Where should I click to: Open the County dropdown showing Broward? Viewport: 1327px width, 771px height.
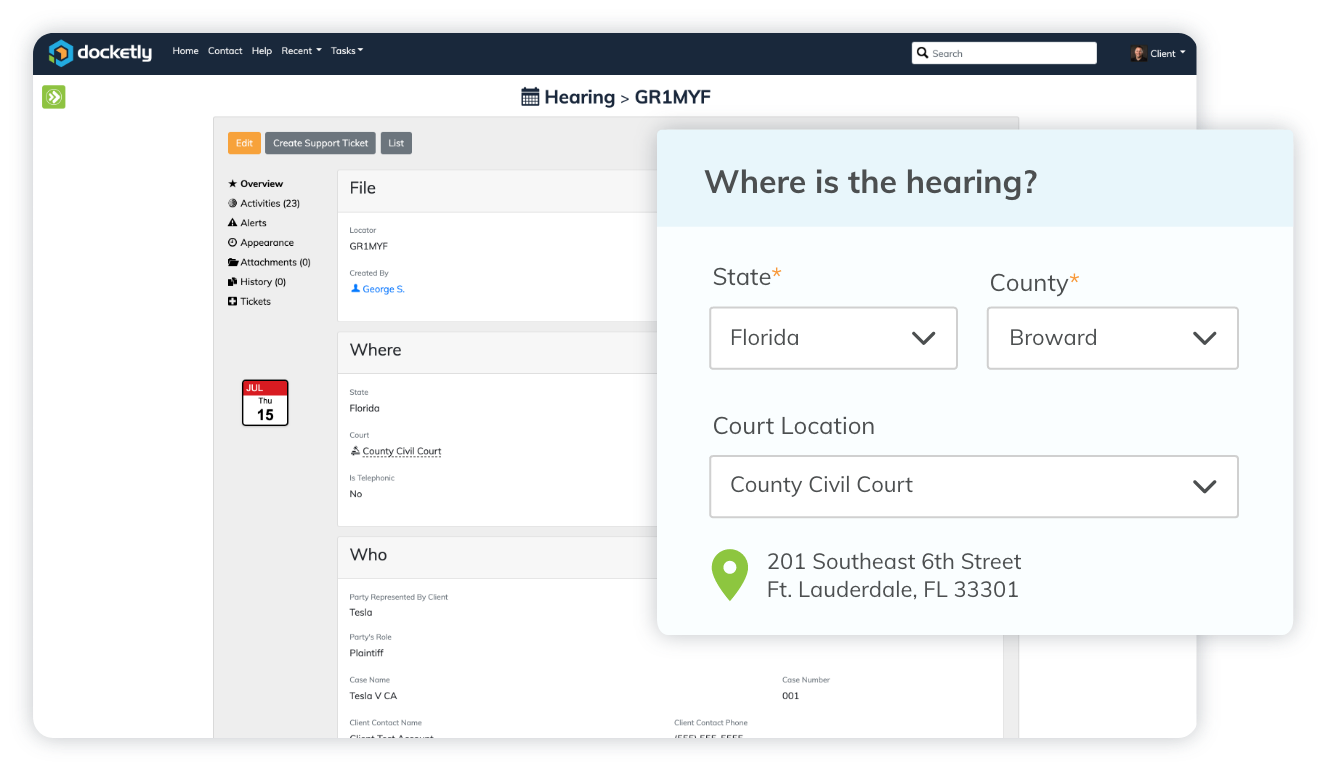(x=1112, y=338)
